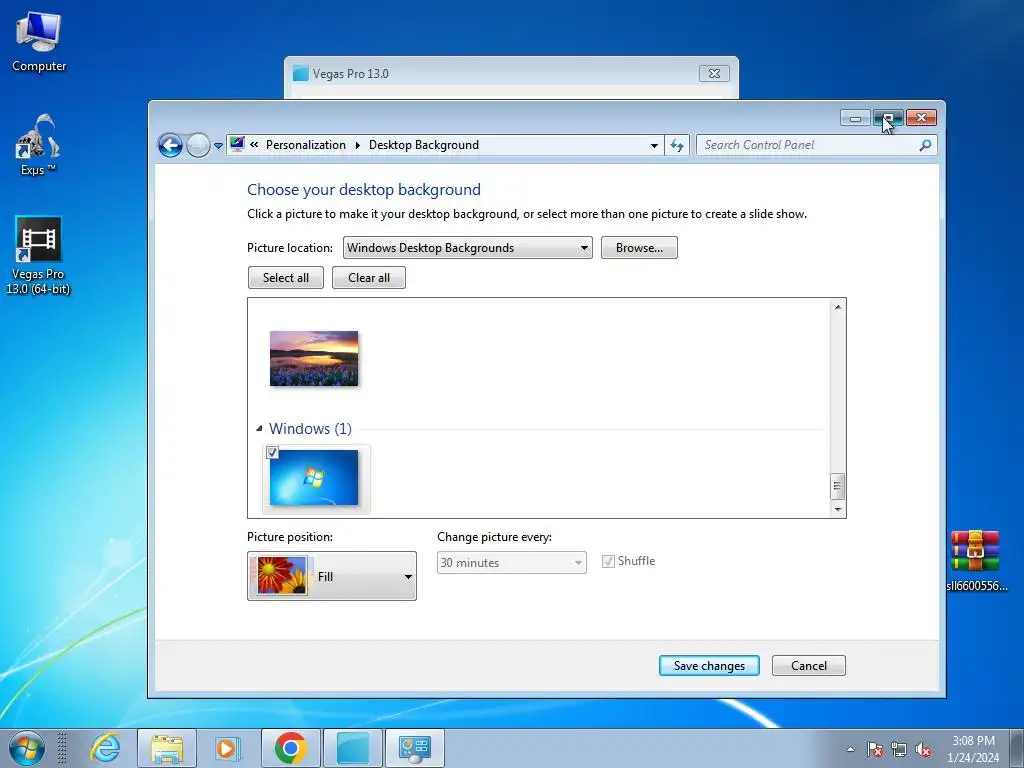Open the Action Center flag icon
This screenshot has height=768, width=1024.
874,749
